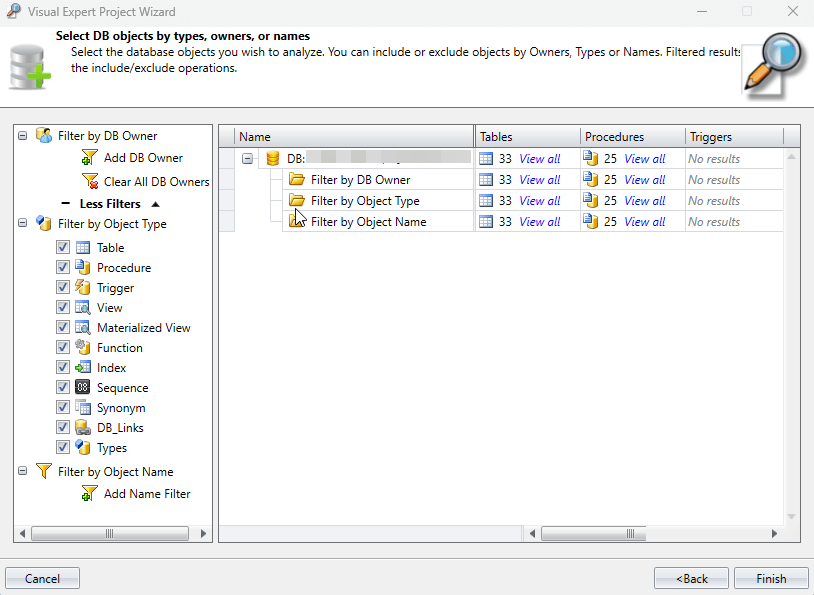Click the DB_Links type icon
The height and width of the screenshot is (595, 814).
(x=83, y=427)
